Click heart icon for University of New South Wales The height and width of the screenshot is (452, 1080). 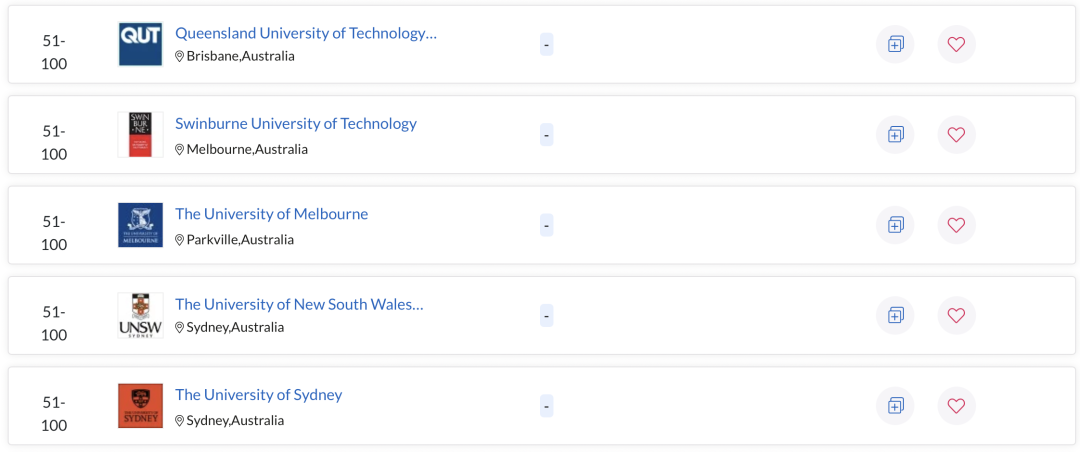click(956, 316)
